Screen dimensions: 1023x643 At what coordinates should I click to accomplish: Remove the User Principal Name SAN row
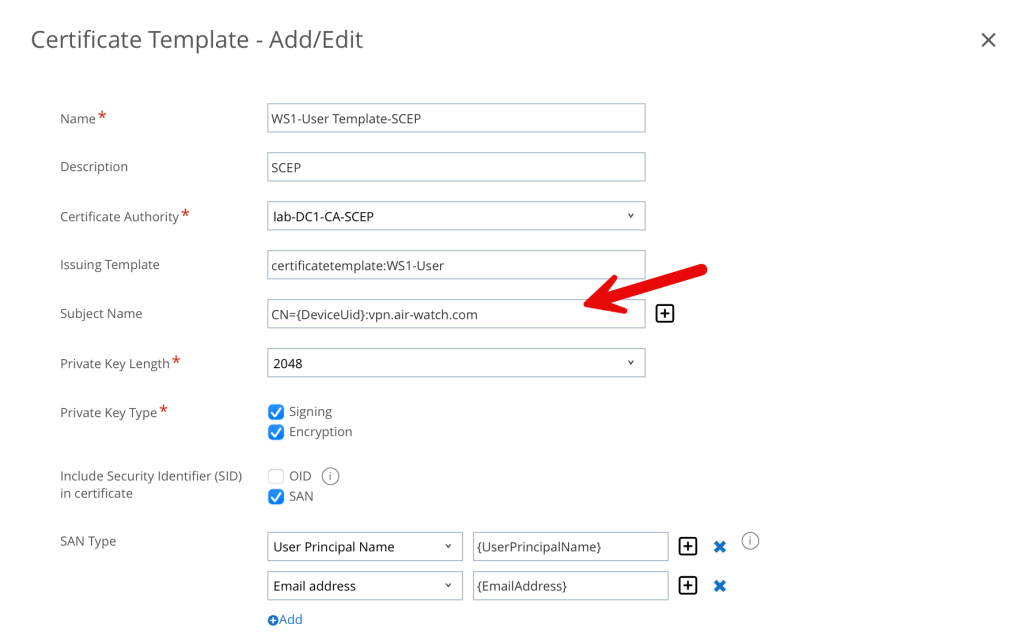coord(719,547)
